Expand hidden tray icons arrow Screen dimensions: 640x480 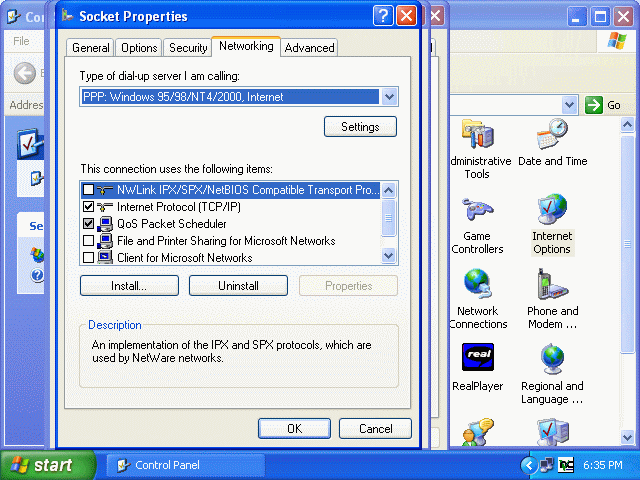coord(529,465)
